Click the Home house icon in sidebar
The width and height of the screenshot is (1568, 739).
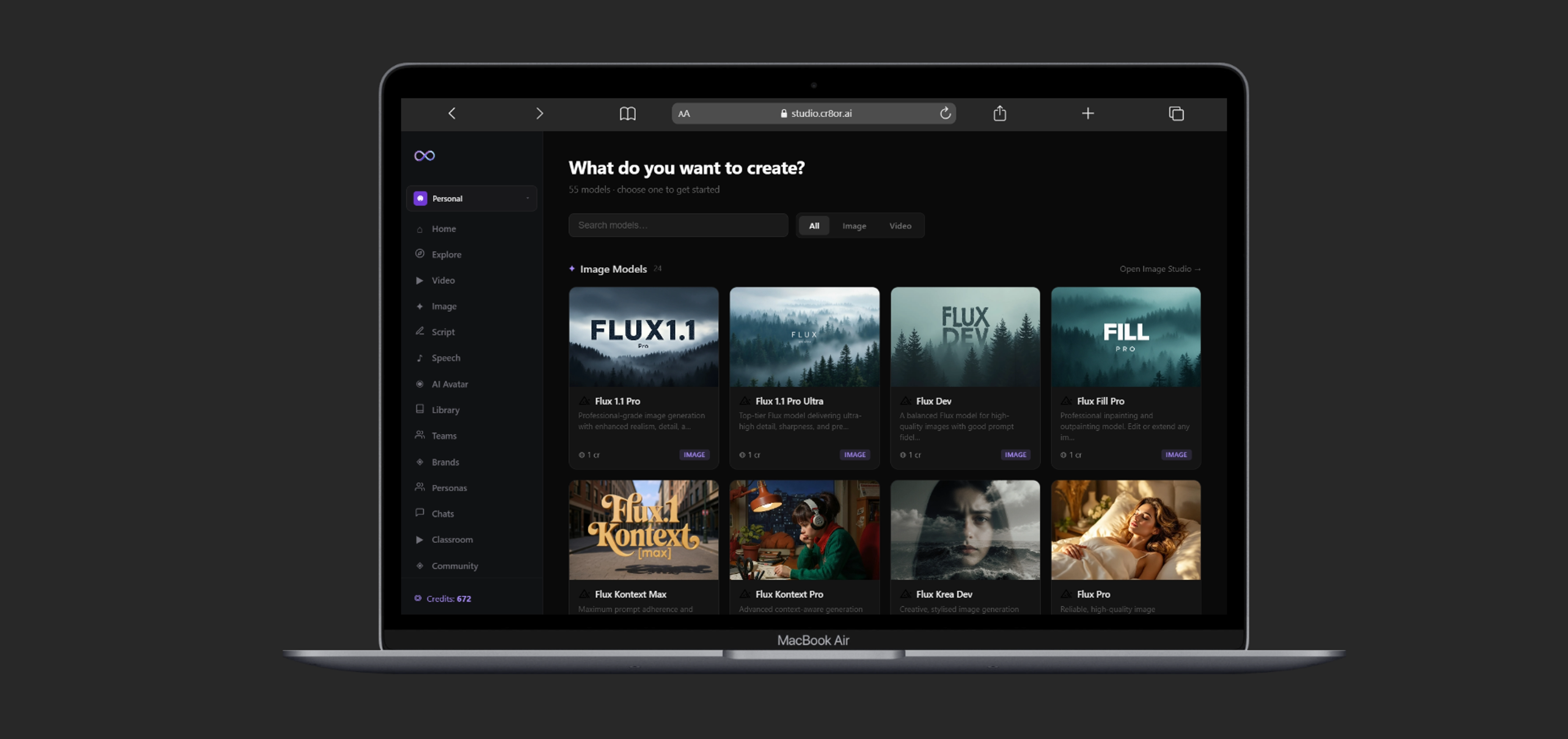click(x=419, y=229)
